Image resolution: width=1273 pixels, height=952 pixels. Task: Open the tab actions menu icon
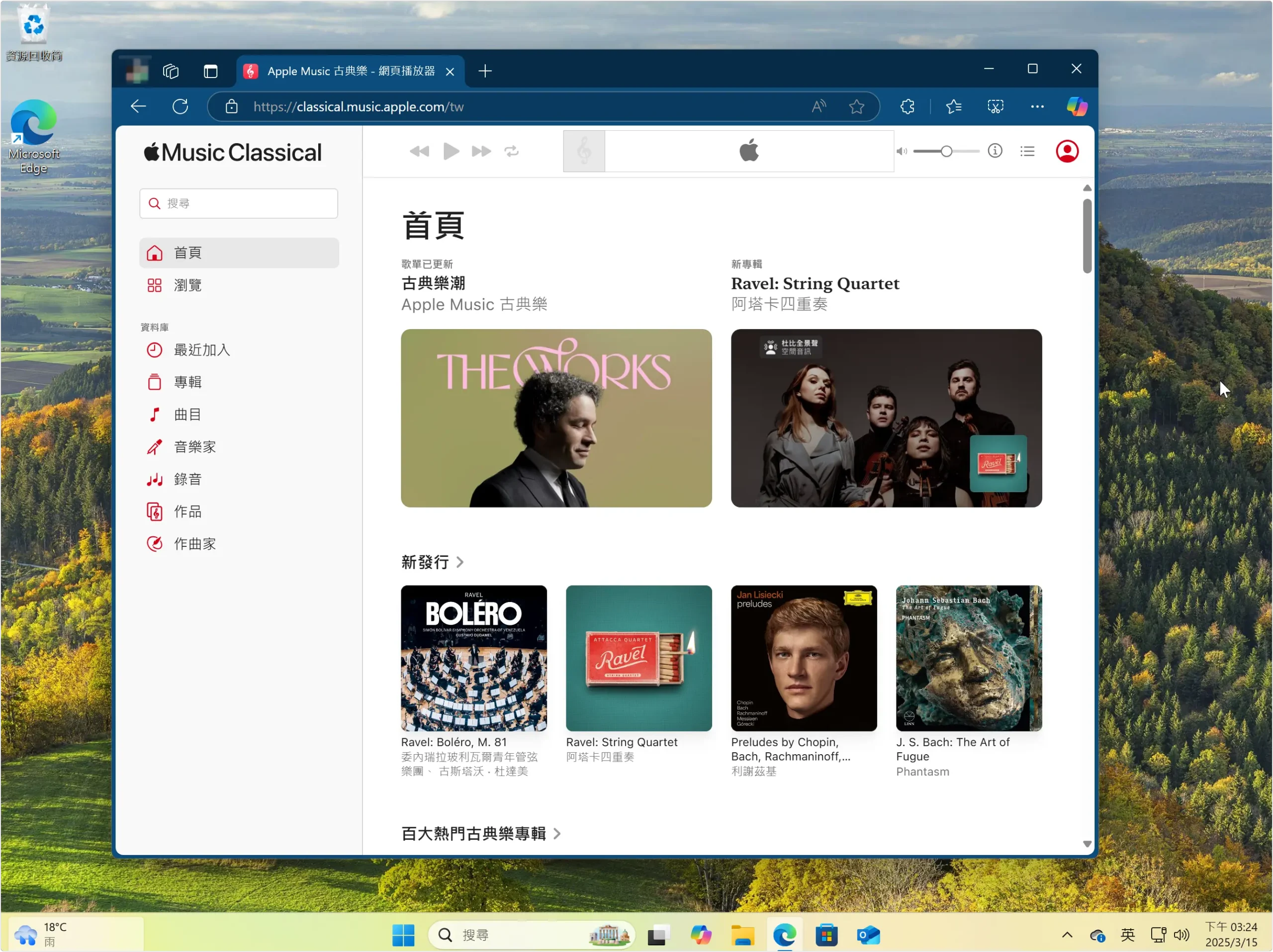coord(211,71)
